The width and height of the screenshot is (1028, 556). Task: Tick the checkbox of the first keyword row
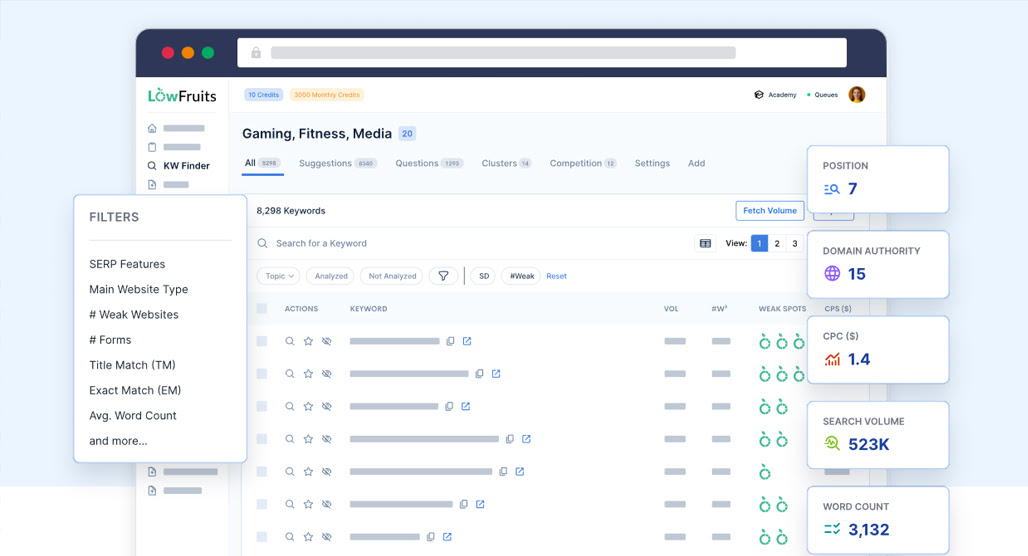(262, 341)
